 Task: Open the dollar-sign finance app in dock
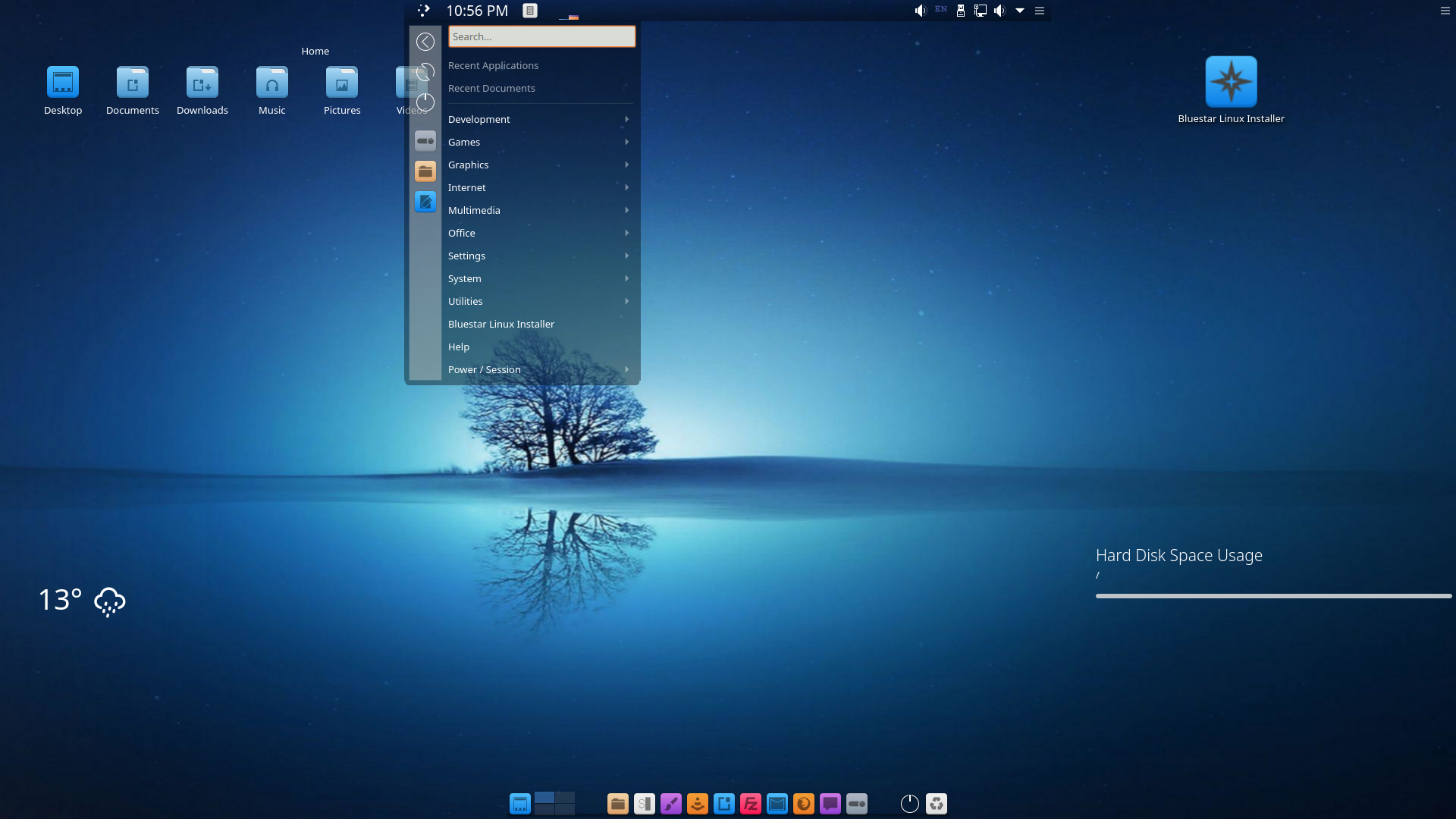point(645,804)
